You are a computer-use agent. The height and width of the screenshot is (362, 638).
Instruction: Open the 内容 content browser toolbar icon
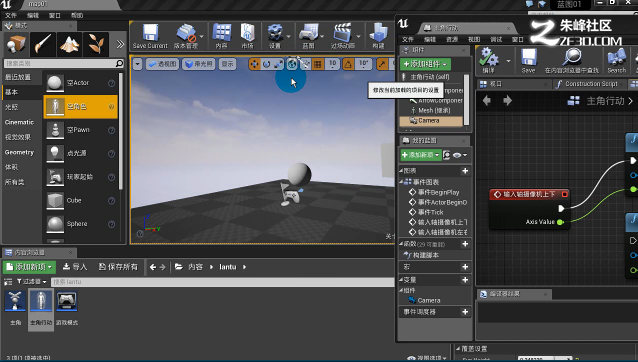(222, 33)
